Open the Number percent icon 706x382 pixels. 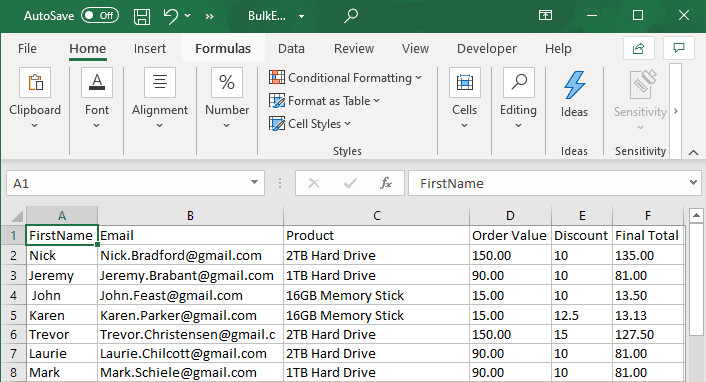[x=227, y=82]
